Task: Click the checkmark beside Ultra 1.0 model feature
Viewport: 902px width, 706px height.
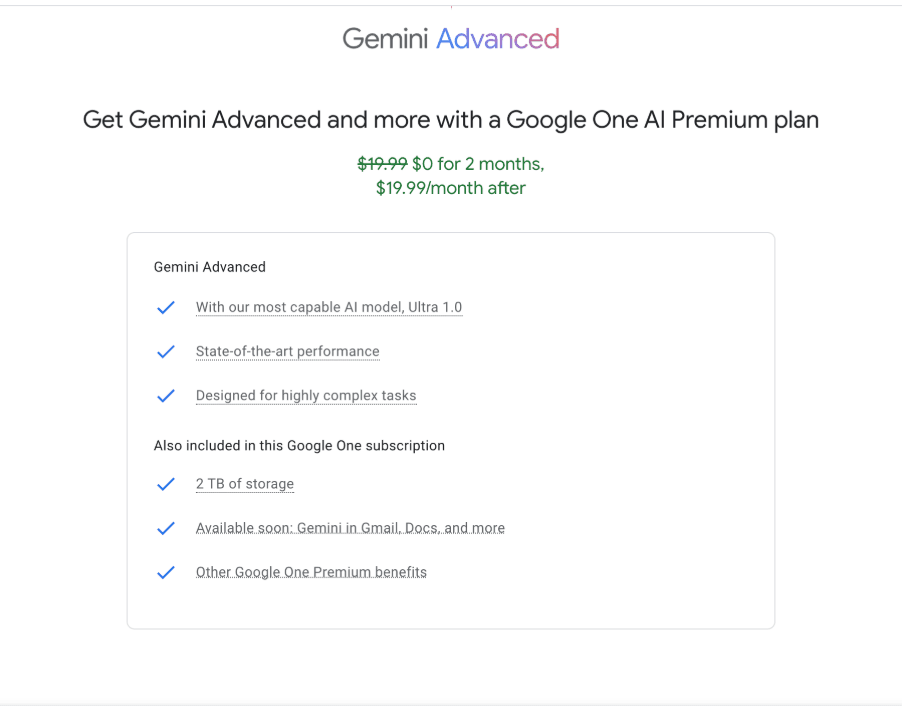Action: point(165,308)
